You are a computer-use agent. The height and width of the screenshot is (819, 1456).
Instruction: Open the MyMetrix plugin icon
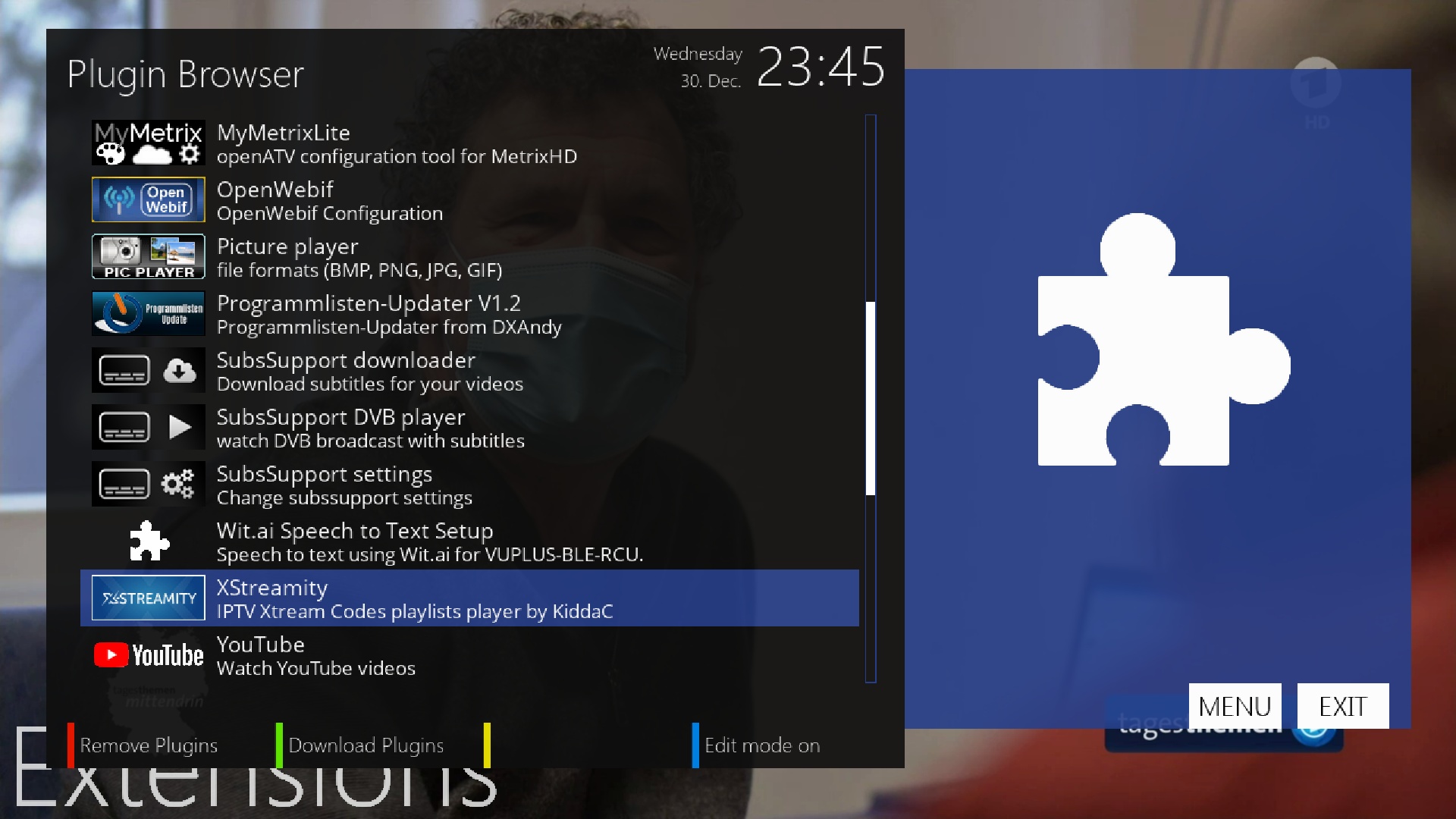149,143
